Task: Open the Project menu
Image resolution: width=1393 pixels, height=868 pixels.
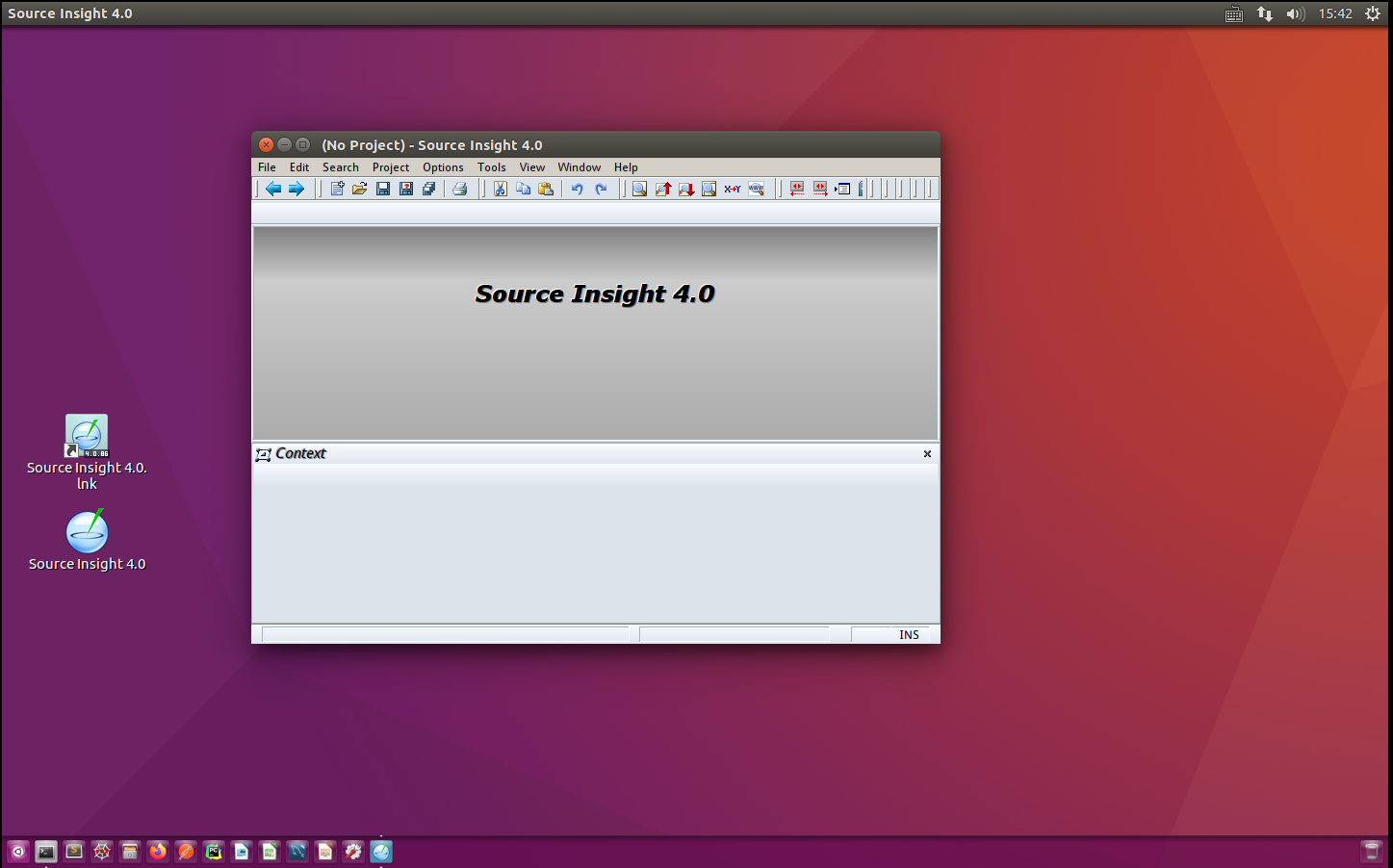Action: coord(391,166)
